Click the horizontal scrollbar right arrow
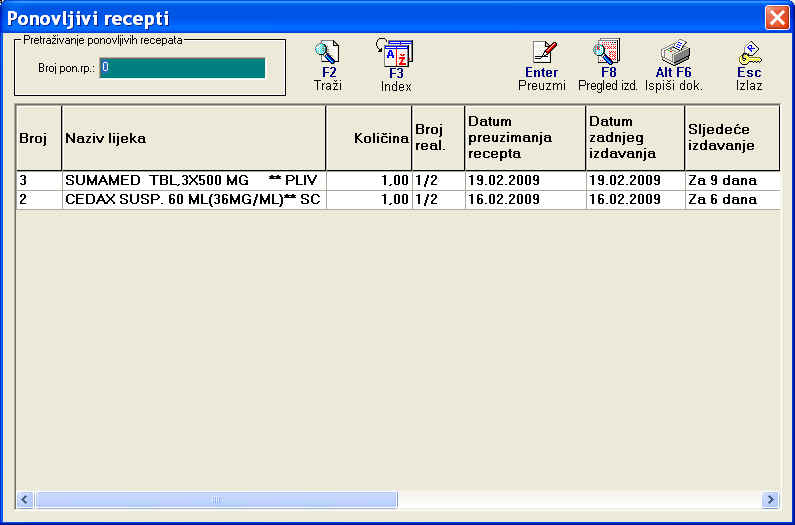Screen dimensions: 795x525 [x=770, y=500]
